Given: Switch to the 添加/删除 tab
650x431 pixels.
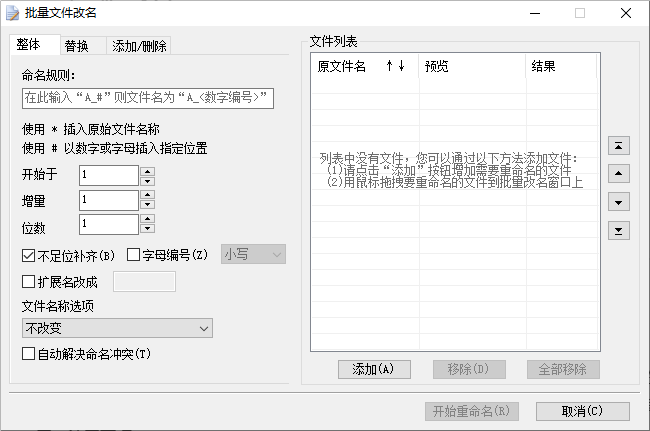Looking at the screenshot, I should [x=139, y=46].
